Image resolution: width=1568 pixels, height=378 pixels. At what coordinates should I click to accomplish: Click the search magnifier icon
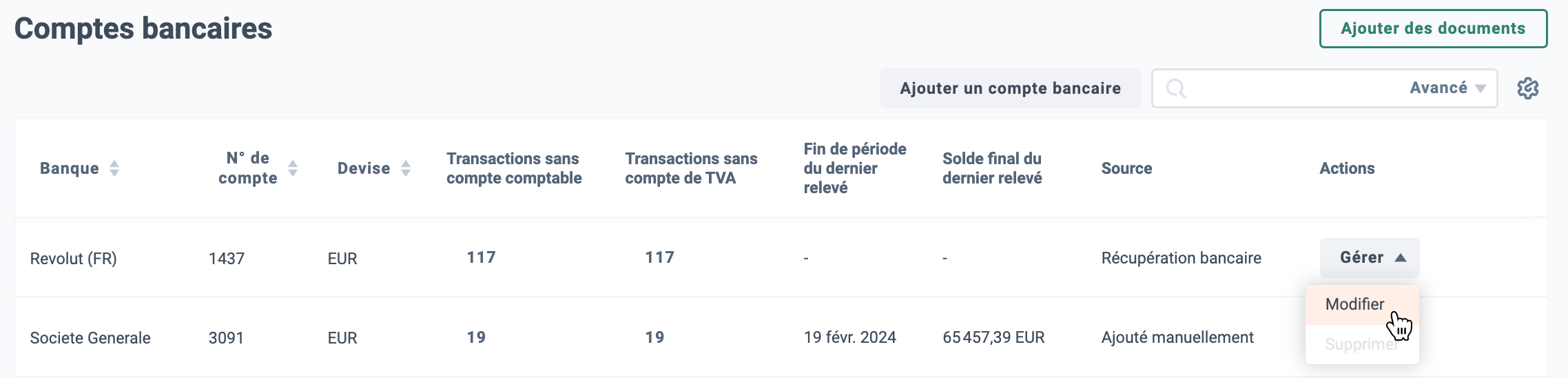tap(1176, 88)
